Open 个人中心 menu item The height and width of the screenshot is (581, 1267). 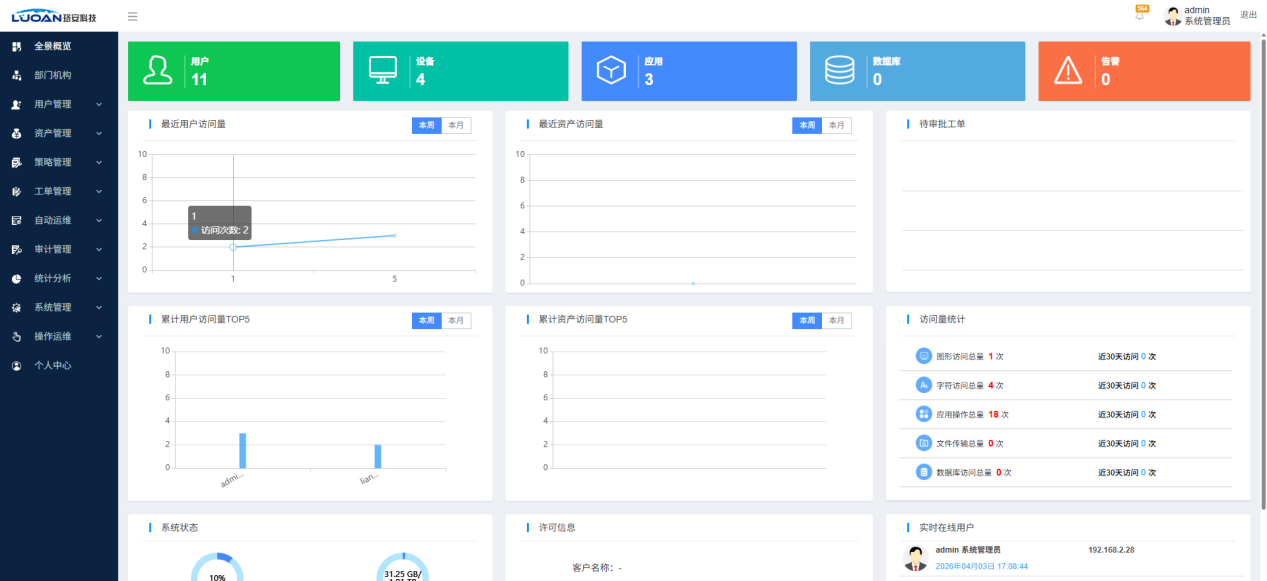(59, 366)
